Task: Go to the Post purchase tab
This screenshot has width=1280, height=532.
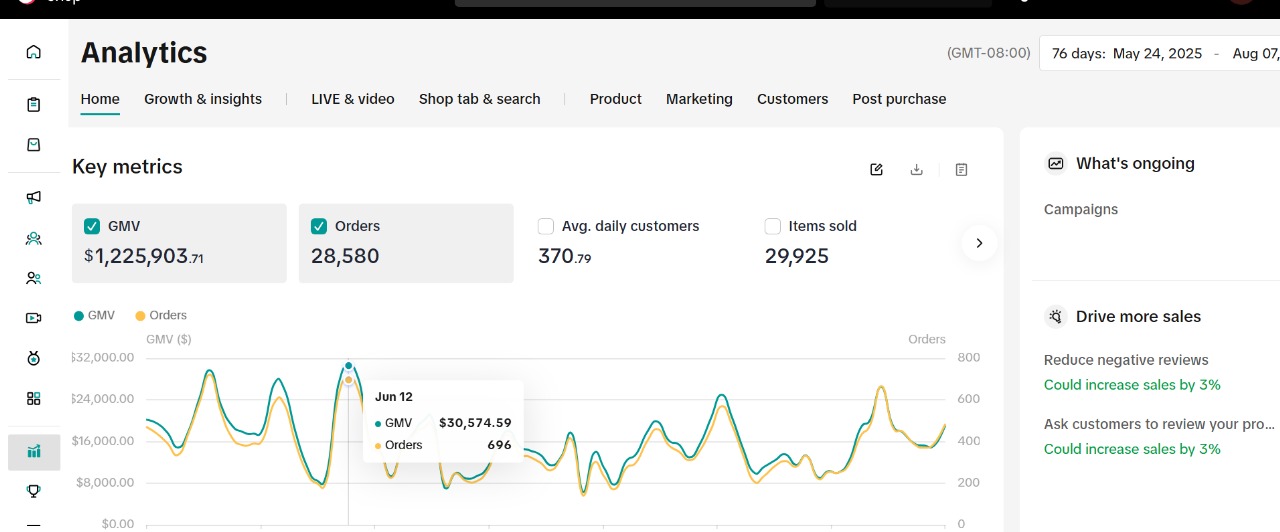Action: pyautogui.click(x=899, y=99)
